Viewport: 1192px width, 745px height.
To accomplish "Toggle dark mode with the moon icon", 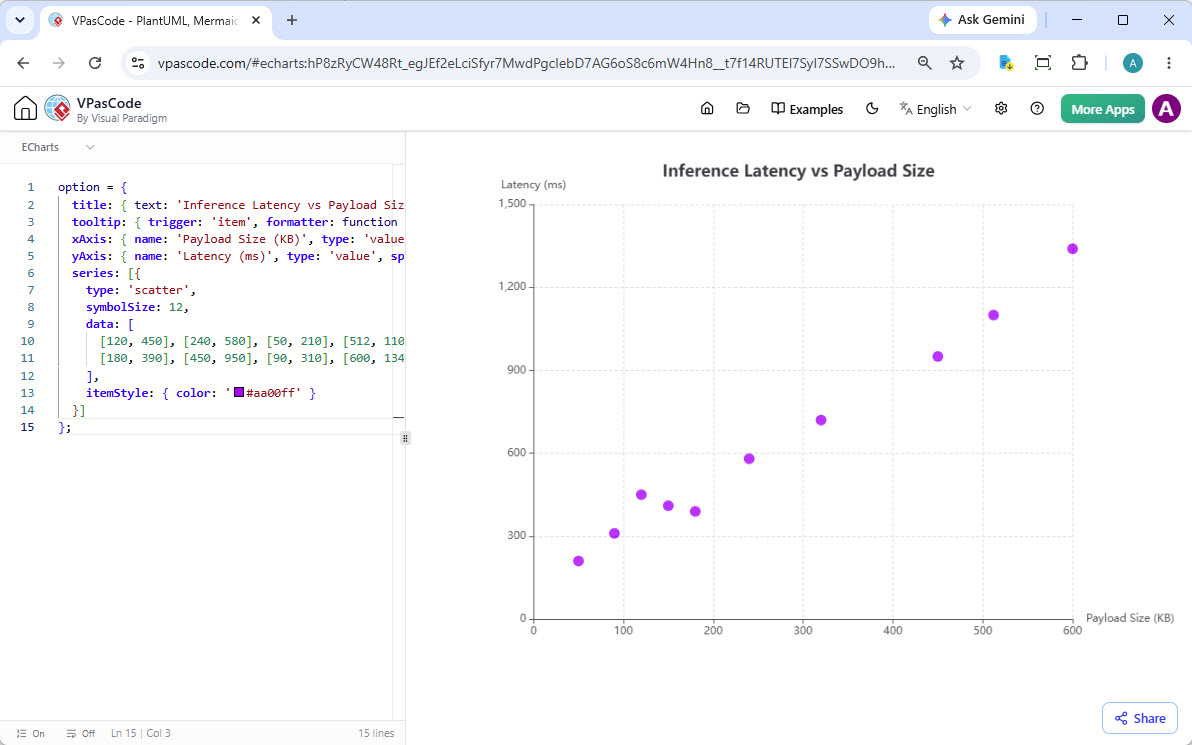I will [872, 109].
